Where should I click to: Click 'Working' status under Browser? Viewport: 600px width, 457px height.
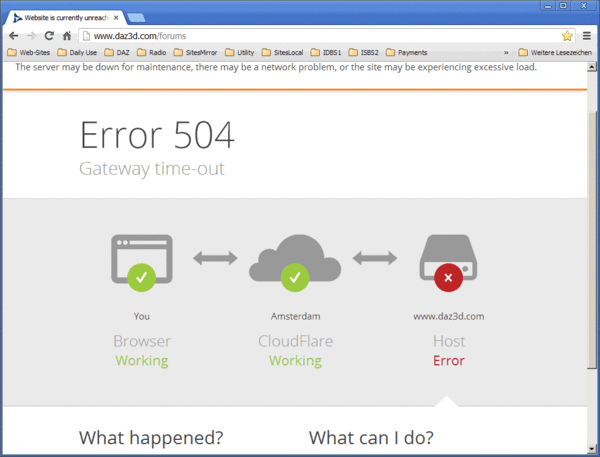(142, 361)
